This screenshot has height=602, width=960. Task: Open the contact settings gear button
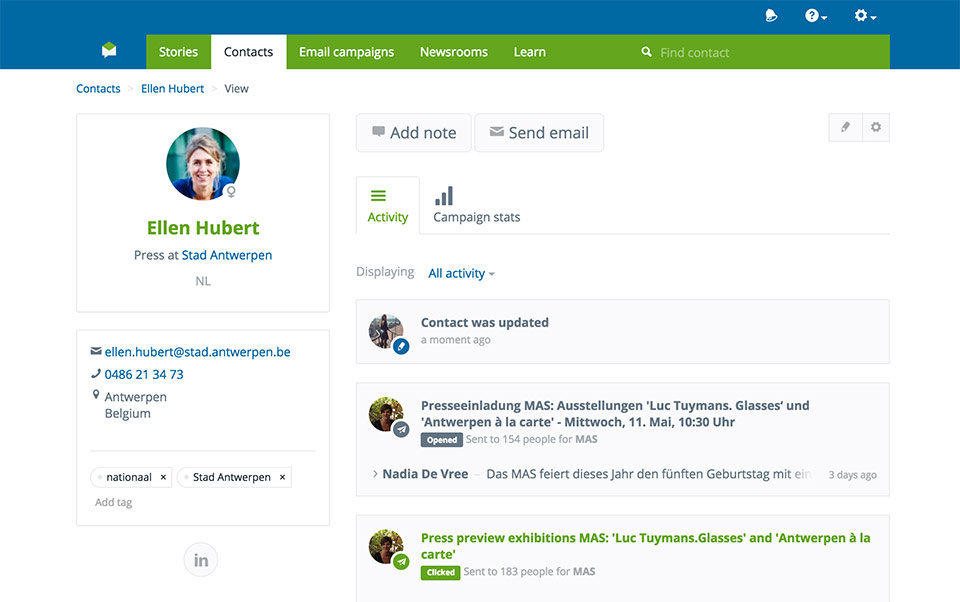pyautogui.click(x=876, y=127)
